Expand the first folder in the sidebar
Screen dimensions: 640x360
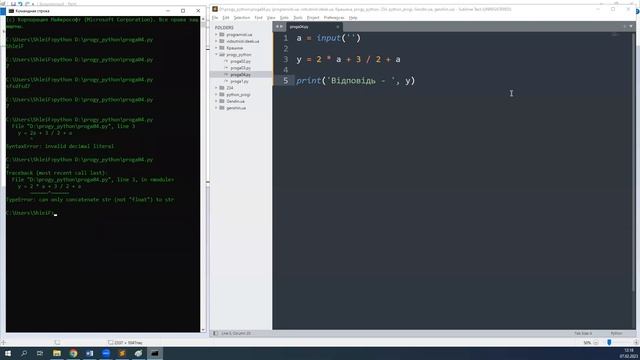tap(216, 35)
